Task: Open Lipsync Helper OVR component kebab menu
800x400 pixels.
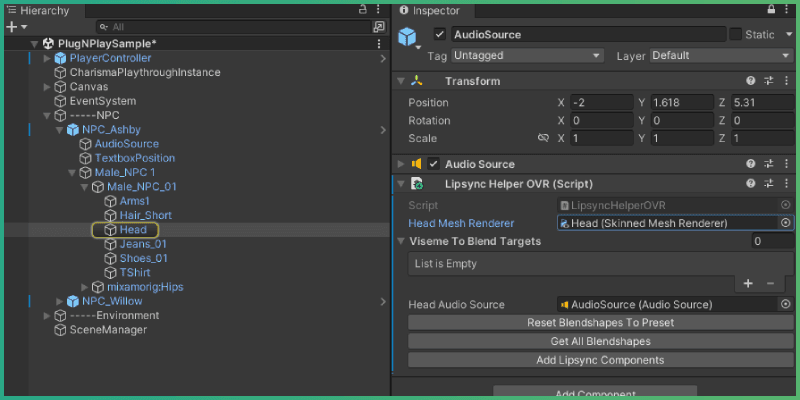Action: coord(785,184)
